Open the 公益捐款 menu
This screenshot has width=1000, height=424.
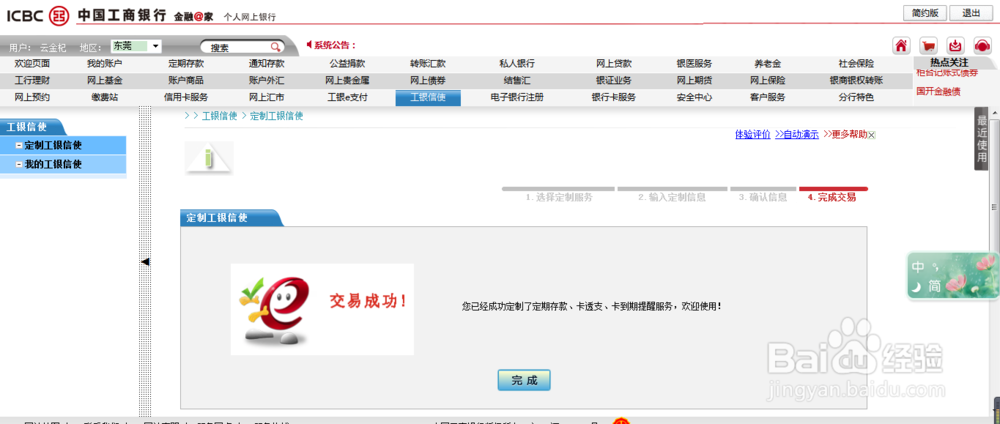pos(348,64)
